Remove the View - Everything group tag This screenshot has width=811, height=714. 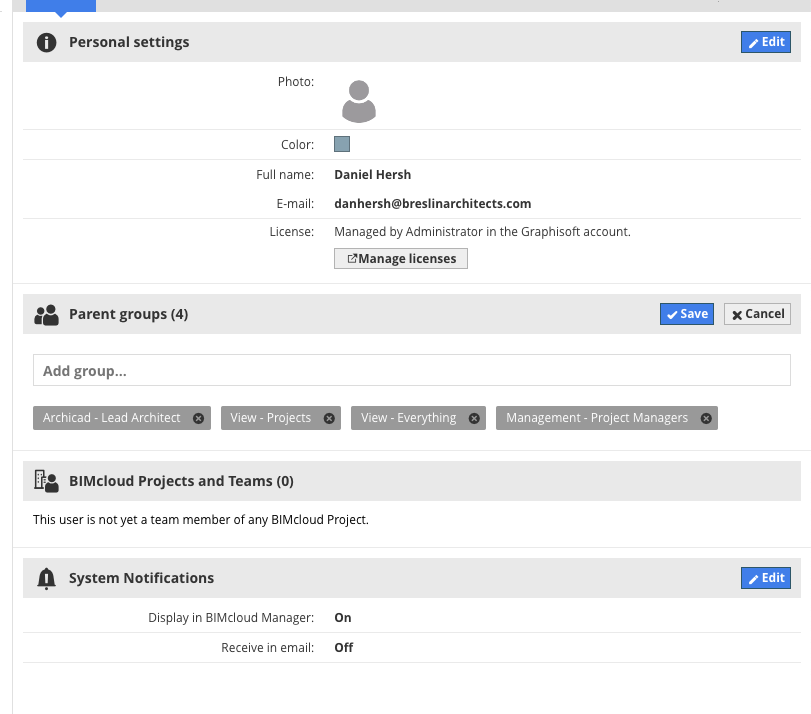click(474, 418)
